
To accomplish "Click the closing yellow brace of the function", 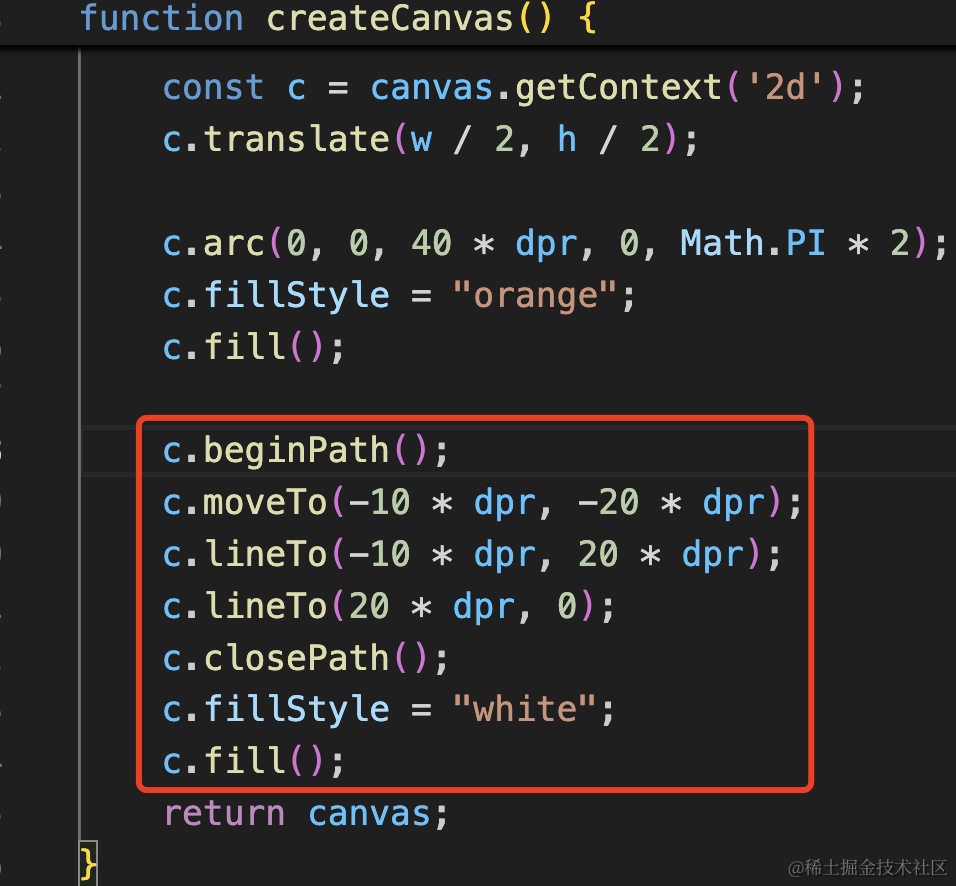I will tap(88, 863).
